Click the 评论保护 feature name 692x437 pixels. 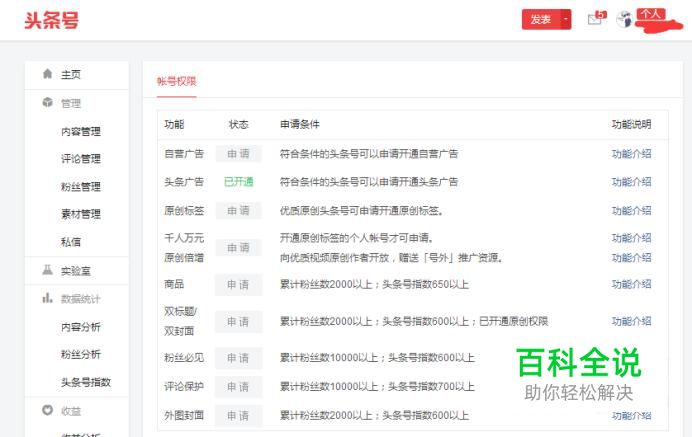click(184, 387)
